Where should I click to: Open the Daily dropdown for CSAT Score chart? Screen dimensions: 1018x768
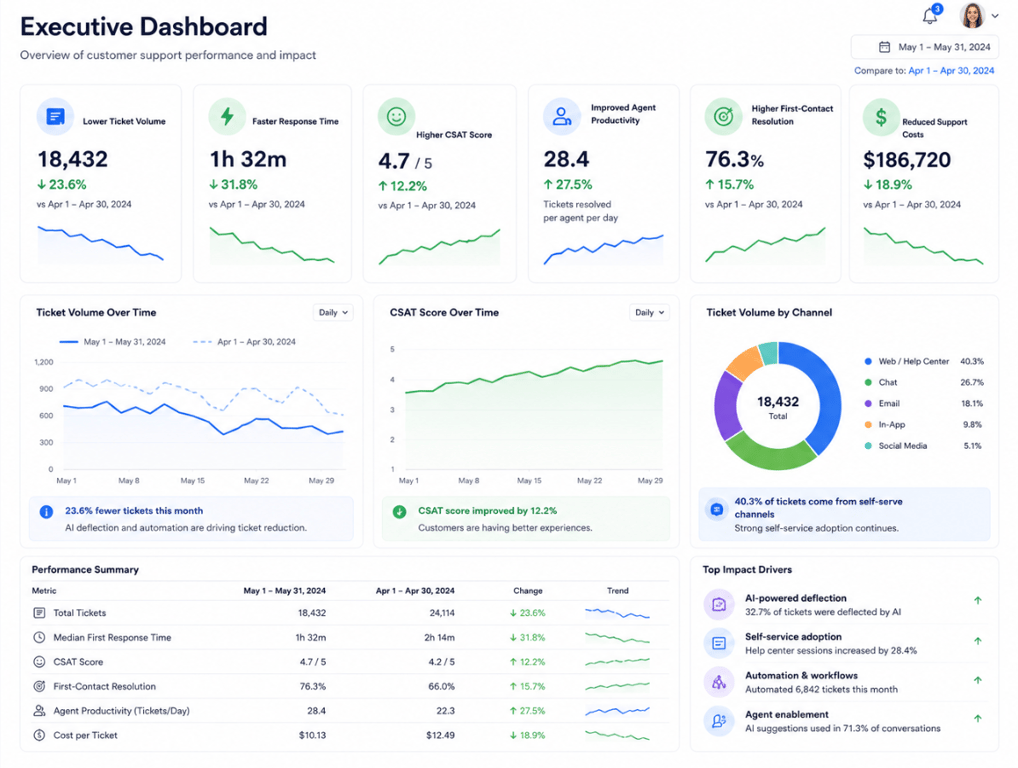(649, 312)
